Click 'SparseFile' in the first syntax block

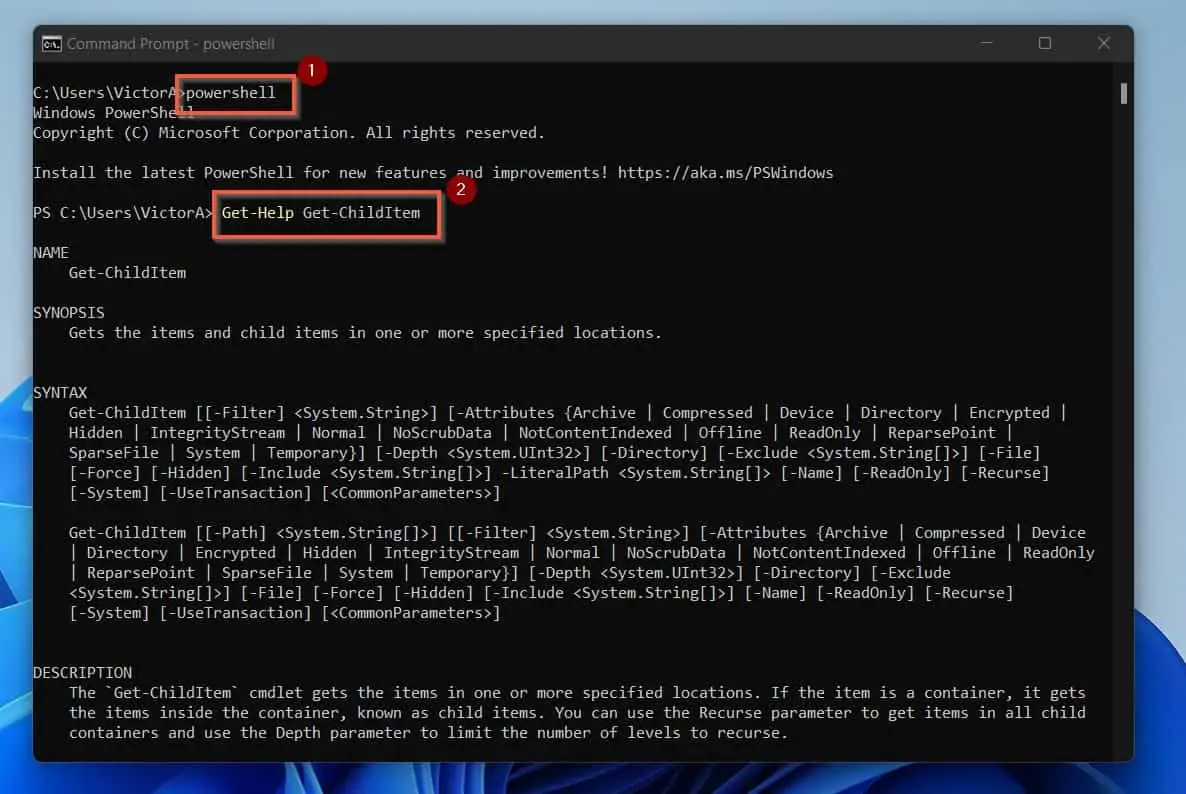(x=113, y=453)
